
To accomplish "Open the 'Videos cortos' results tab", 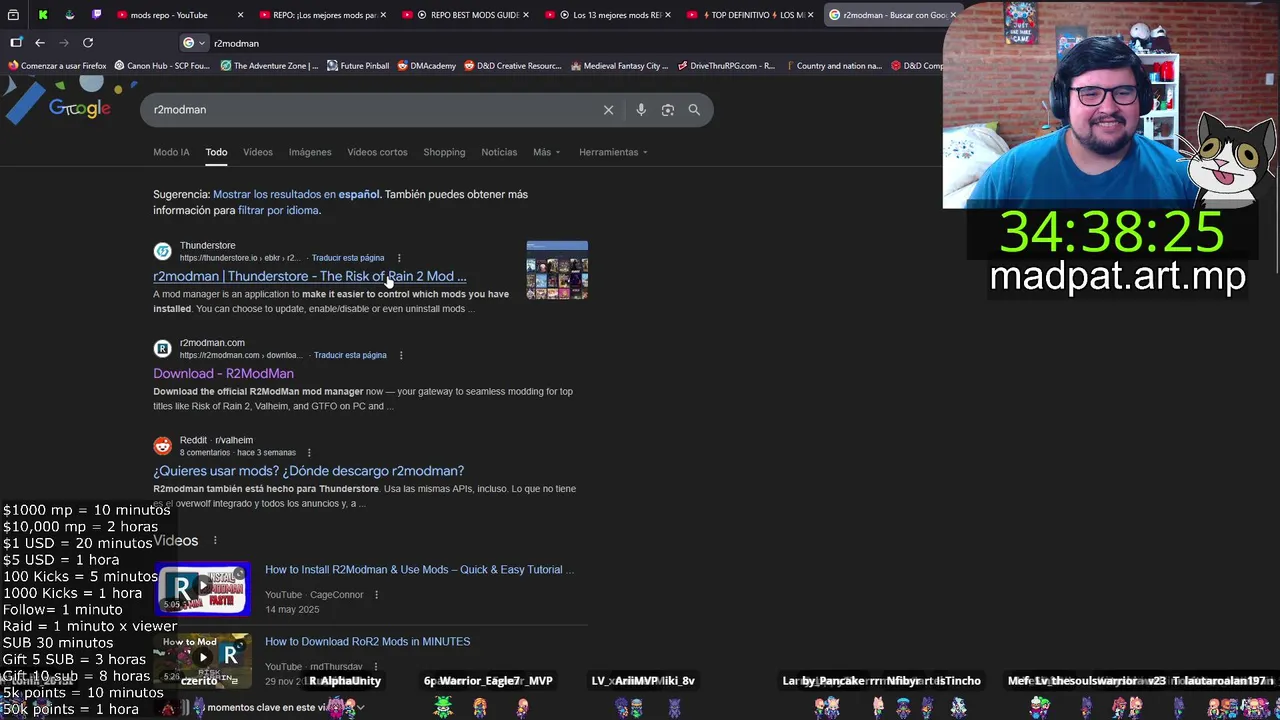I will (x=377, y=152).
